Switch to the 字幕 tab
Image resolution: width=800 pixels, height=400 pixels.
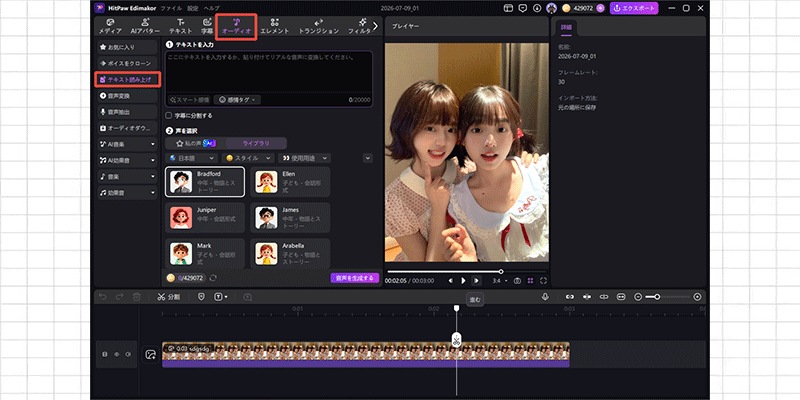point(207,27)
